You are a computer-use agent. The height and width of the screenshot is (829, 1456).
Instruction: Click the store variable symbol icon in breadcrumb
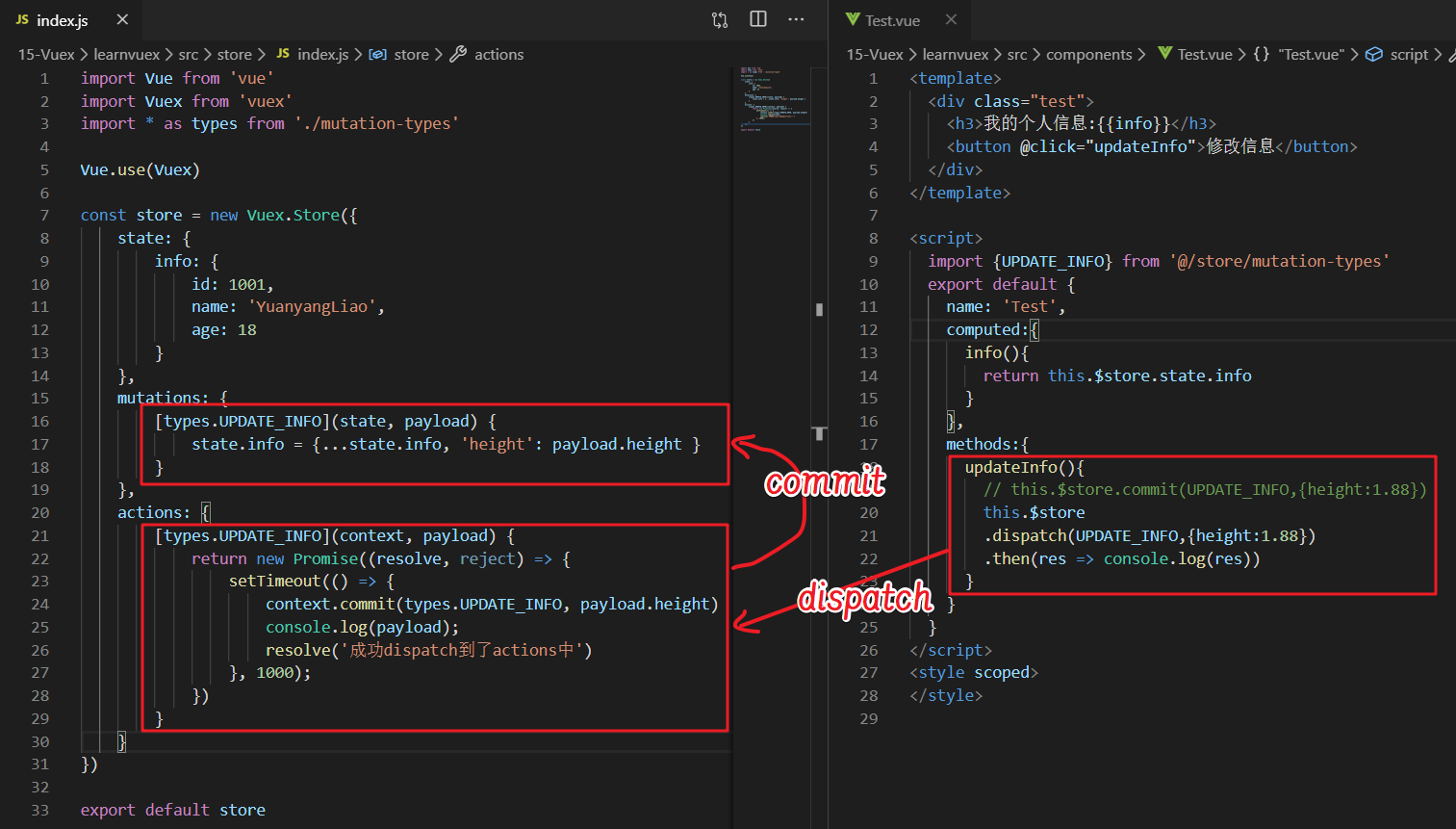pyautogui.click(x=378, y=54)
